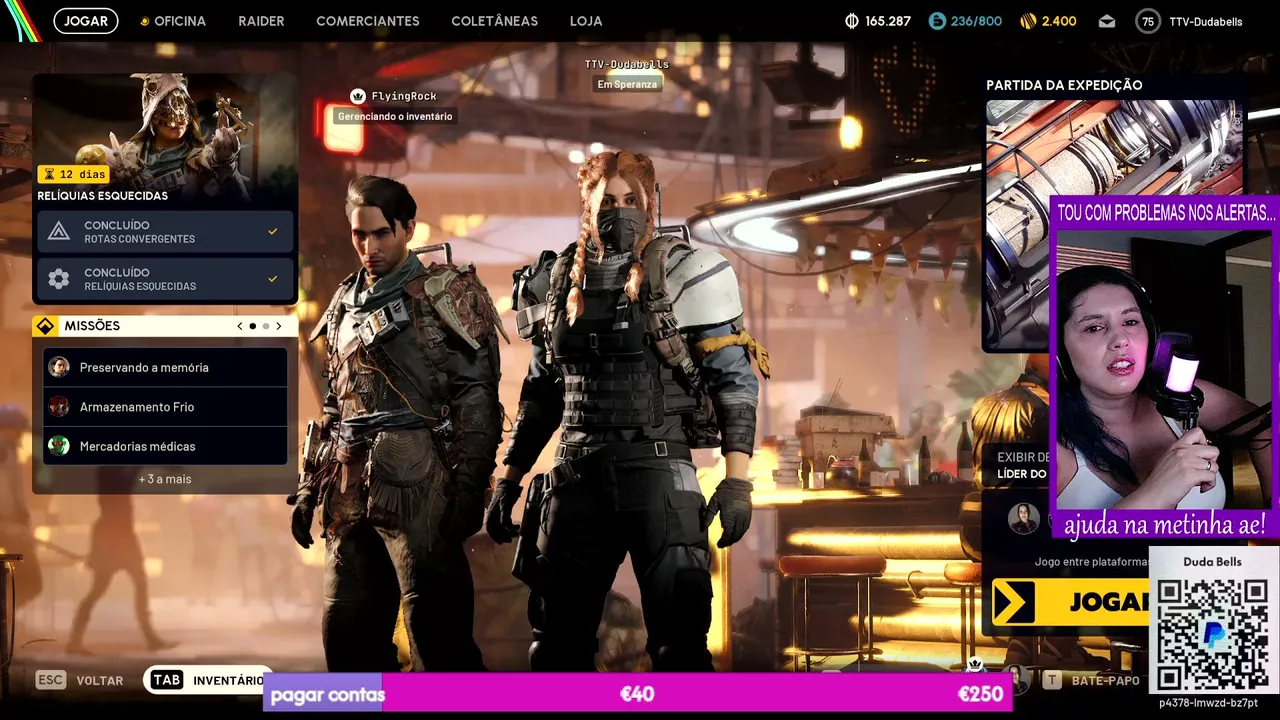Open mission Mercadorias médicas
The width and height of the screenshot is (1280, 720).
165,446
